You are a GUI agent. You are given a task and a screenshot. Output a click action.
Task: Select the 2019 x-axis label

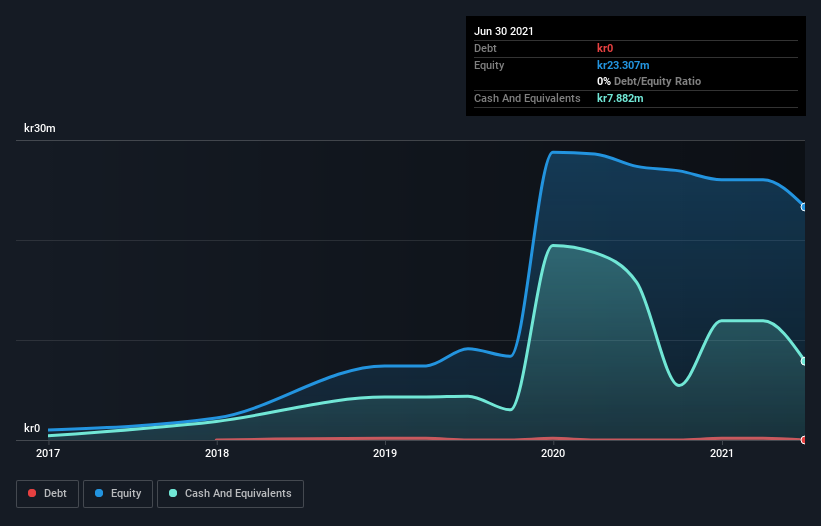385,453
